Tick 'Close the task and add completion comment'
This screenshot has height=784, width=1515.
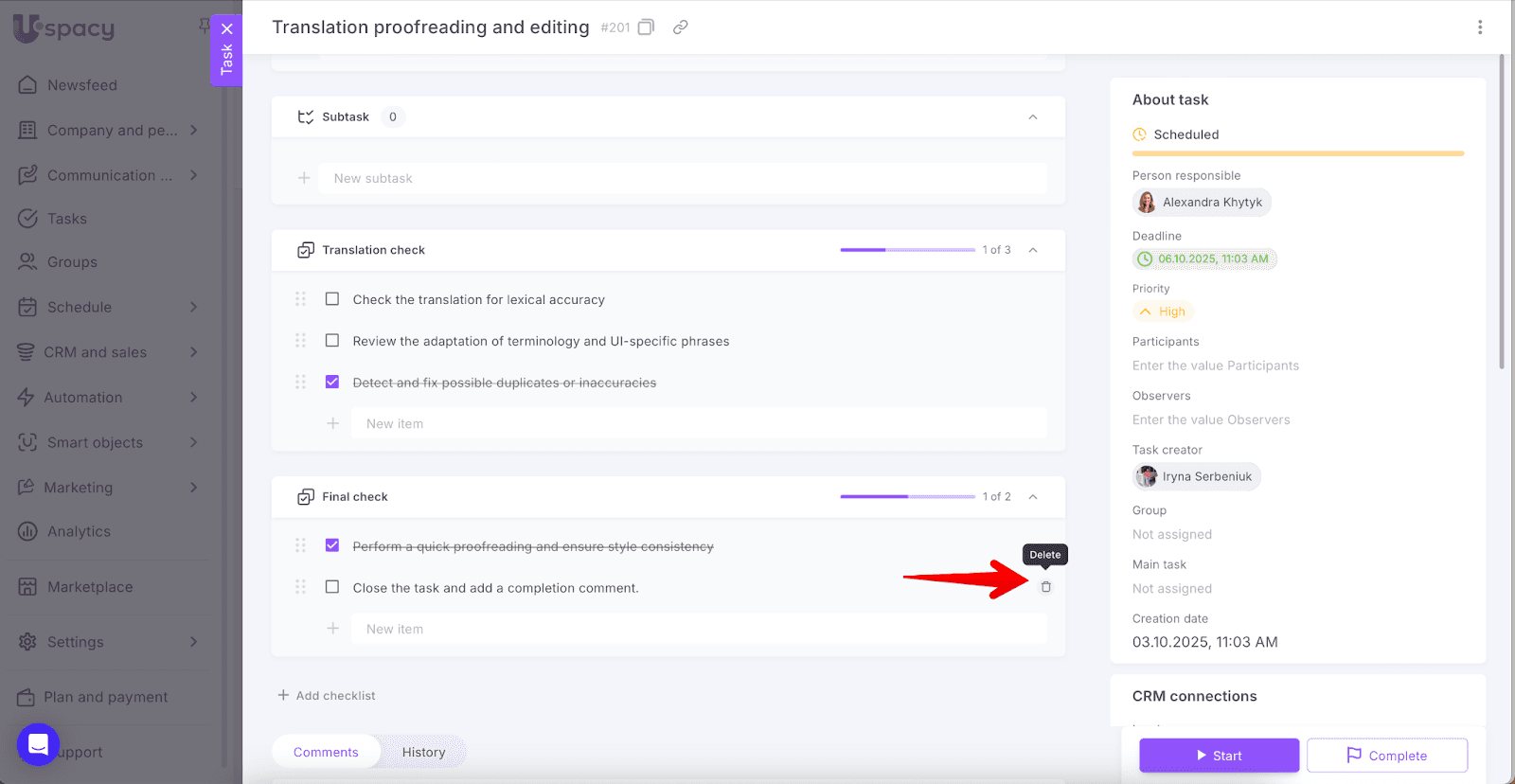pyautogui.click(x=332, y=587)
